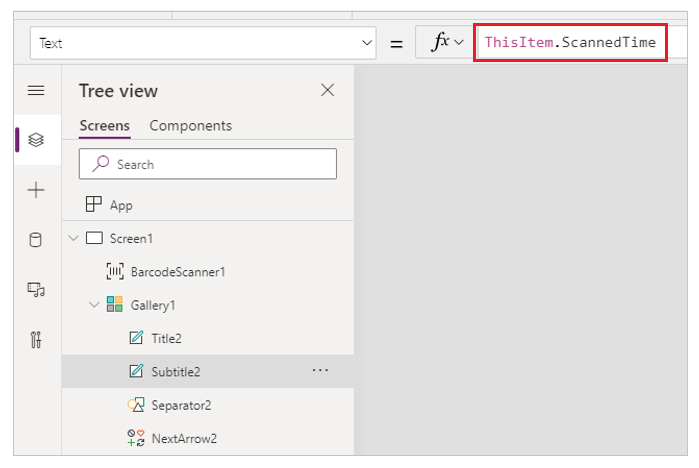Collapse the Gallery1 node
Viewport: 699px width, 468px height.
click(x=94, y=305)
